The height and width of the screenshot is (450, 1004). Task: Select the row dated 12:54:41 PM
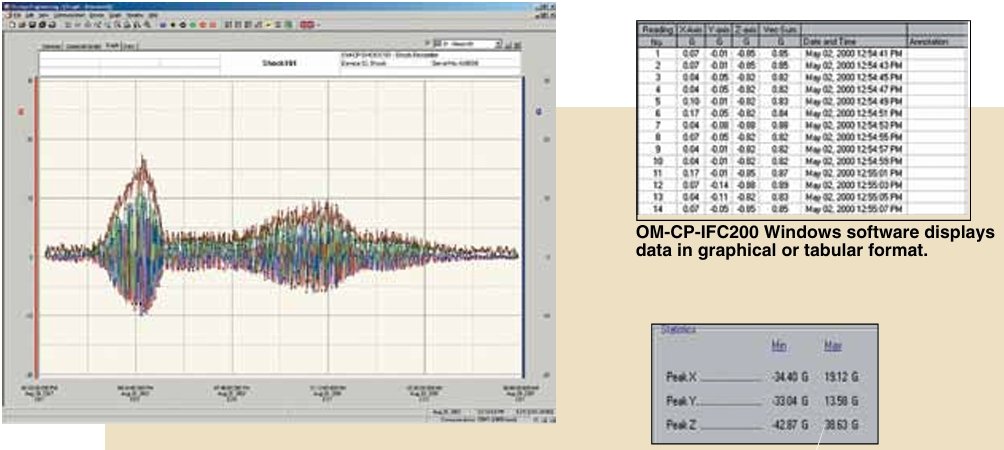point(803,55)
